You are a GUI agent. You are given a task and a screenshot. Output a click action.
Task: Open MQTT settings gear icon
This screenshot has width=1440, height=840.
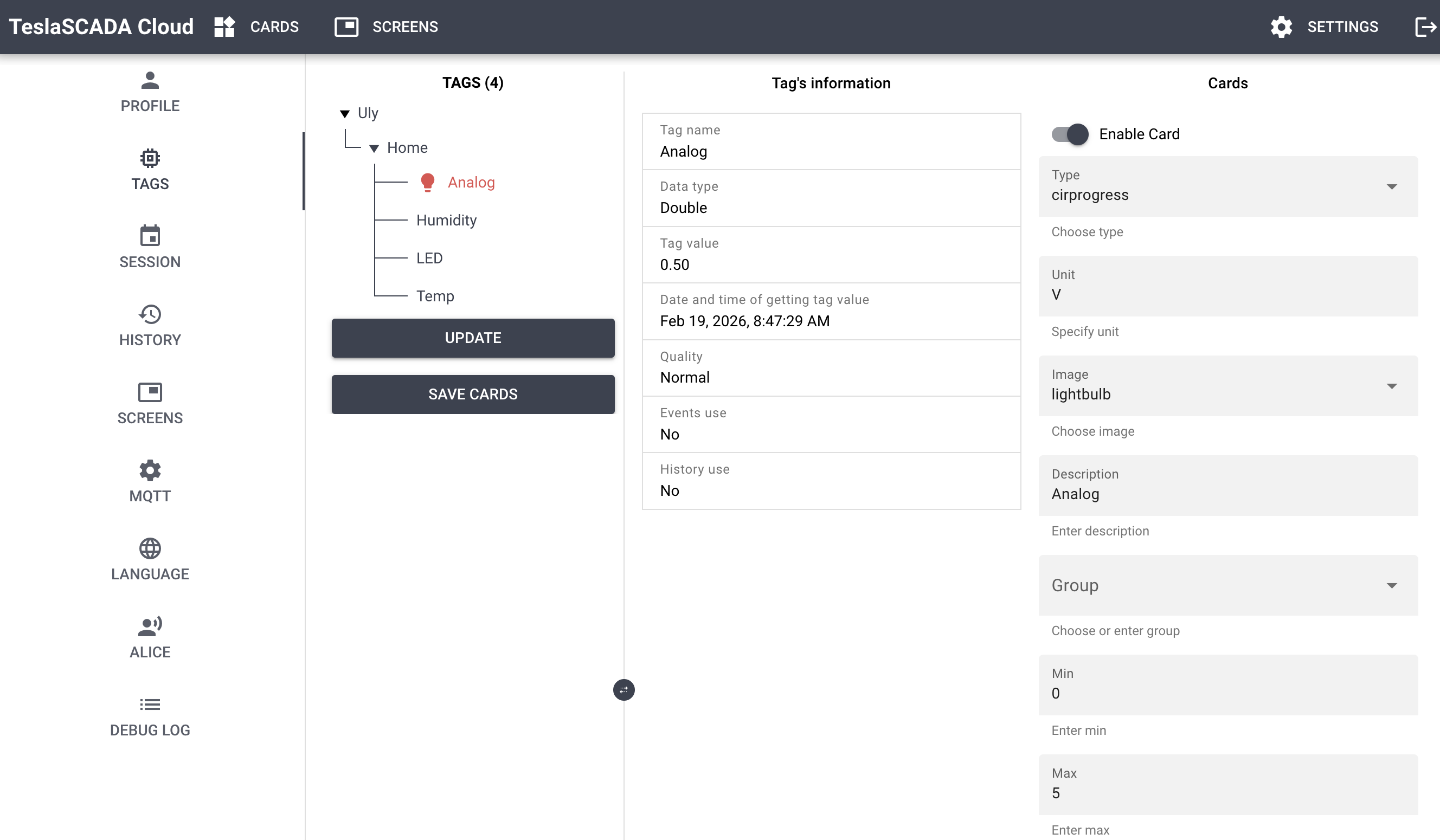tap(150, 470)
